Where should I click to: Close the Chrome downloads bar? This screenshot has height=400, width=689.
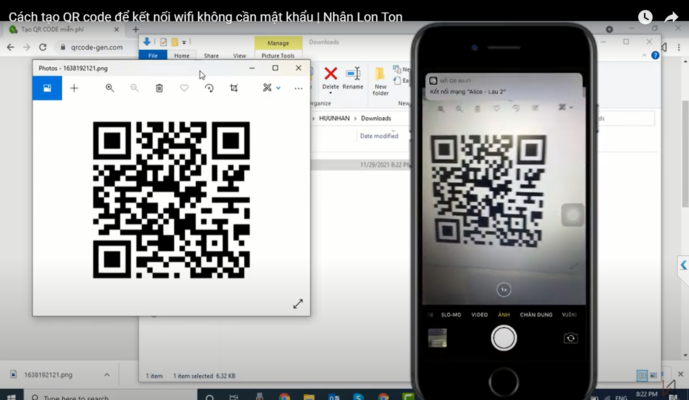[x=680, y=374]
